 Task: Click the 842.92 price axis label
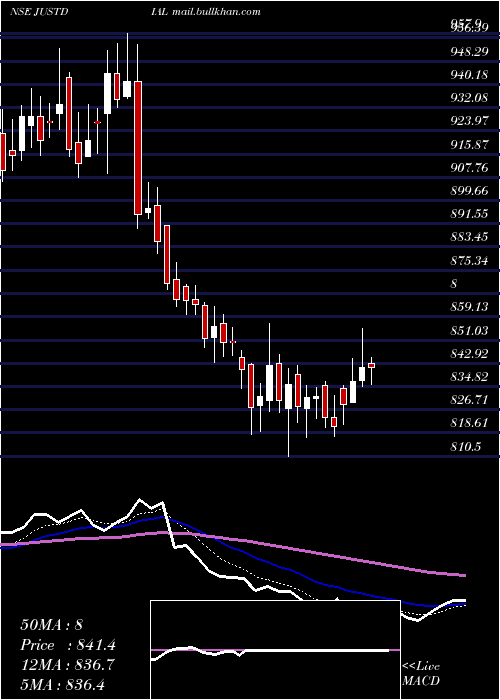469,353
